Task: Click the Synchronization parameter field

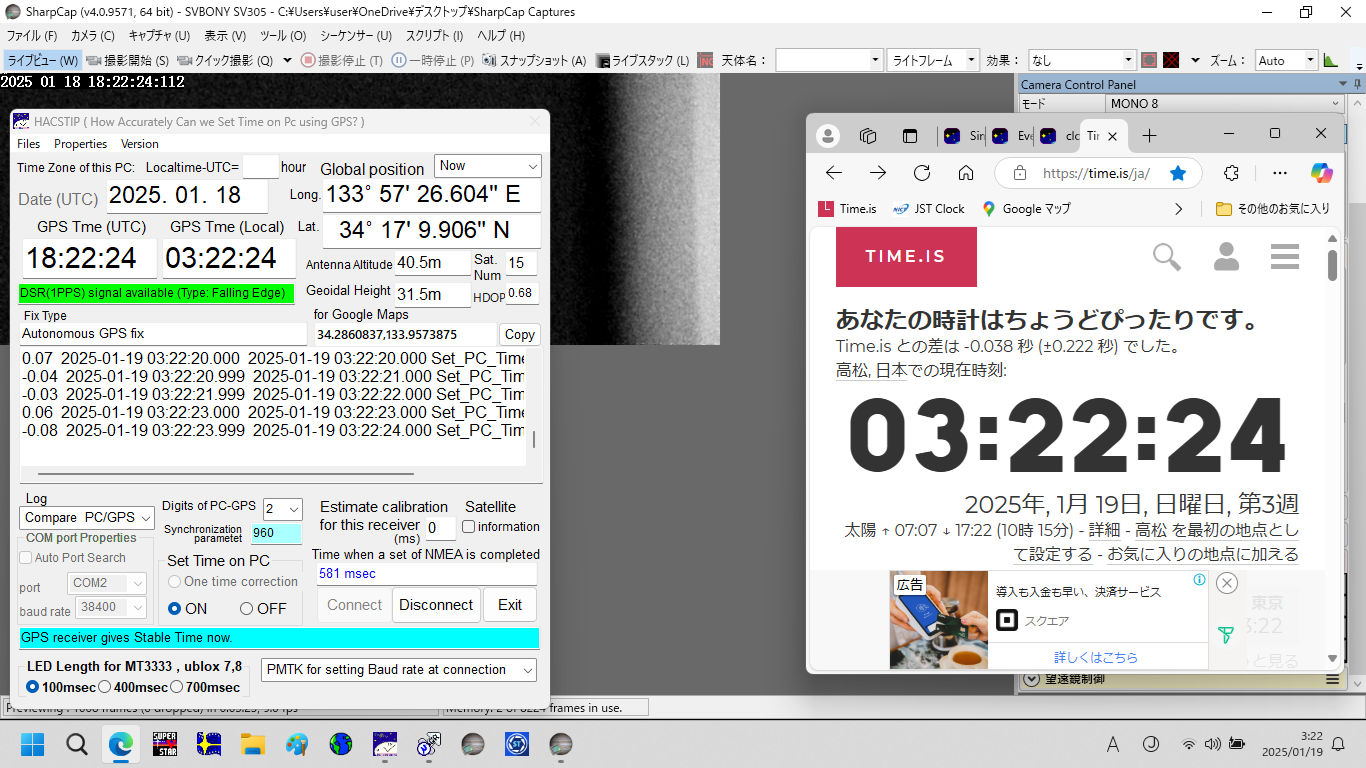Action: coord(275,533)
